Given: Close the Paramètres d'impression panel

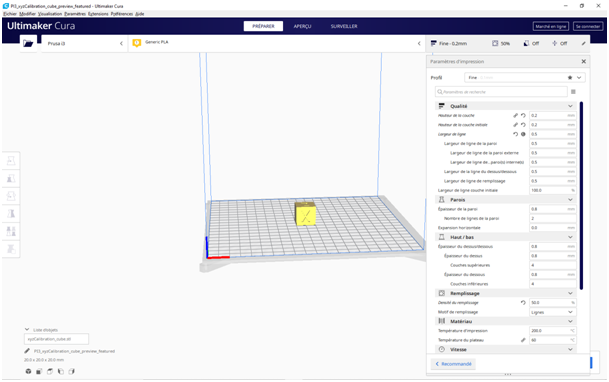Looking at the screenshot, I should click(583, 61).
